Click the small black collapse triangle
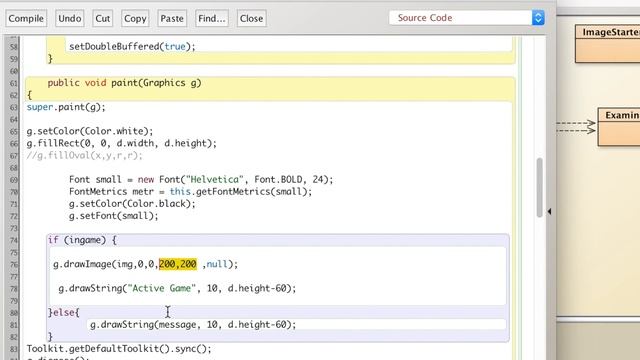Viewport: 640px width, 360px height. tap(549, 211)
